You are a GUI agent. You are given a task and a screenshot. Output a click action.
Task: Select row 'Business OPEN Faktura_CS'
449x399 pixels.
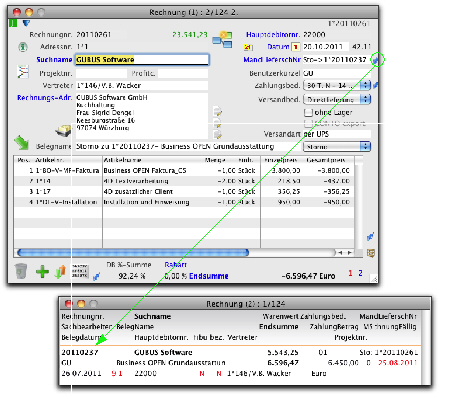click(x=184, y=171)
